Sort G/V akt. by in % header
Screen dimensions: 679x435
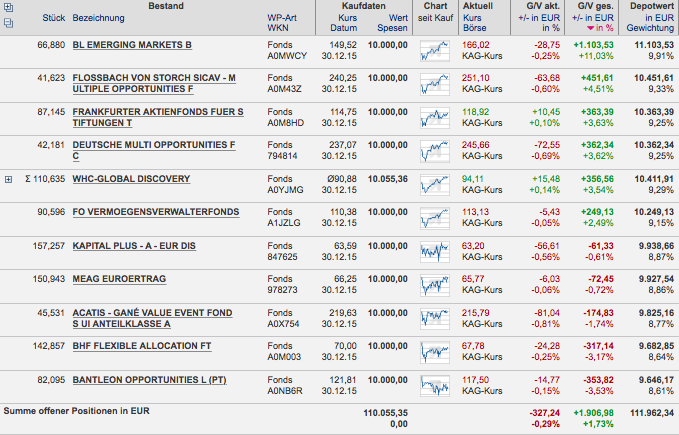pos(551,28)
